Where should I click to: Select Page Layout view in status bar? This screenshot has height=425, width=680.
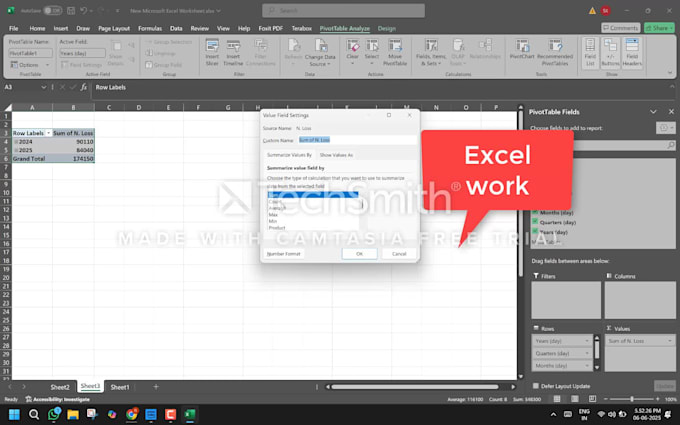coord(575,399)
